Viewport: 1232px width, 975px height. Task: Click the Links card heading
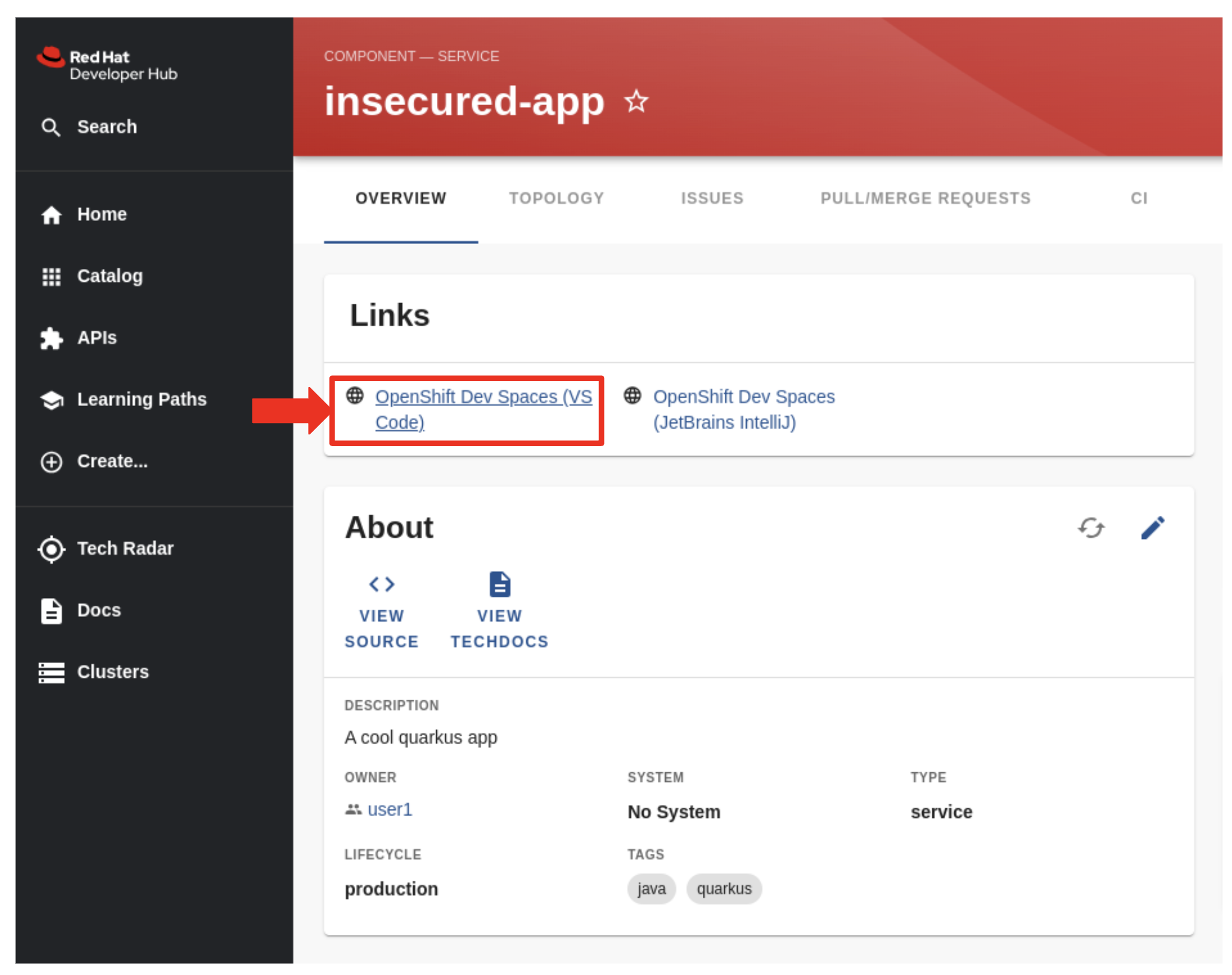(390, 316)
